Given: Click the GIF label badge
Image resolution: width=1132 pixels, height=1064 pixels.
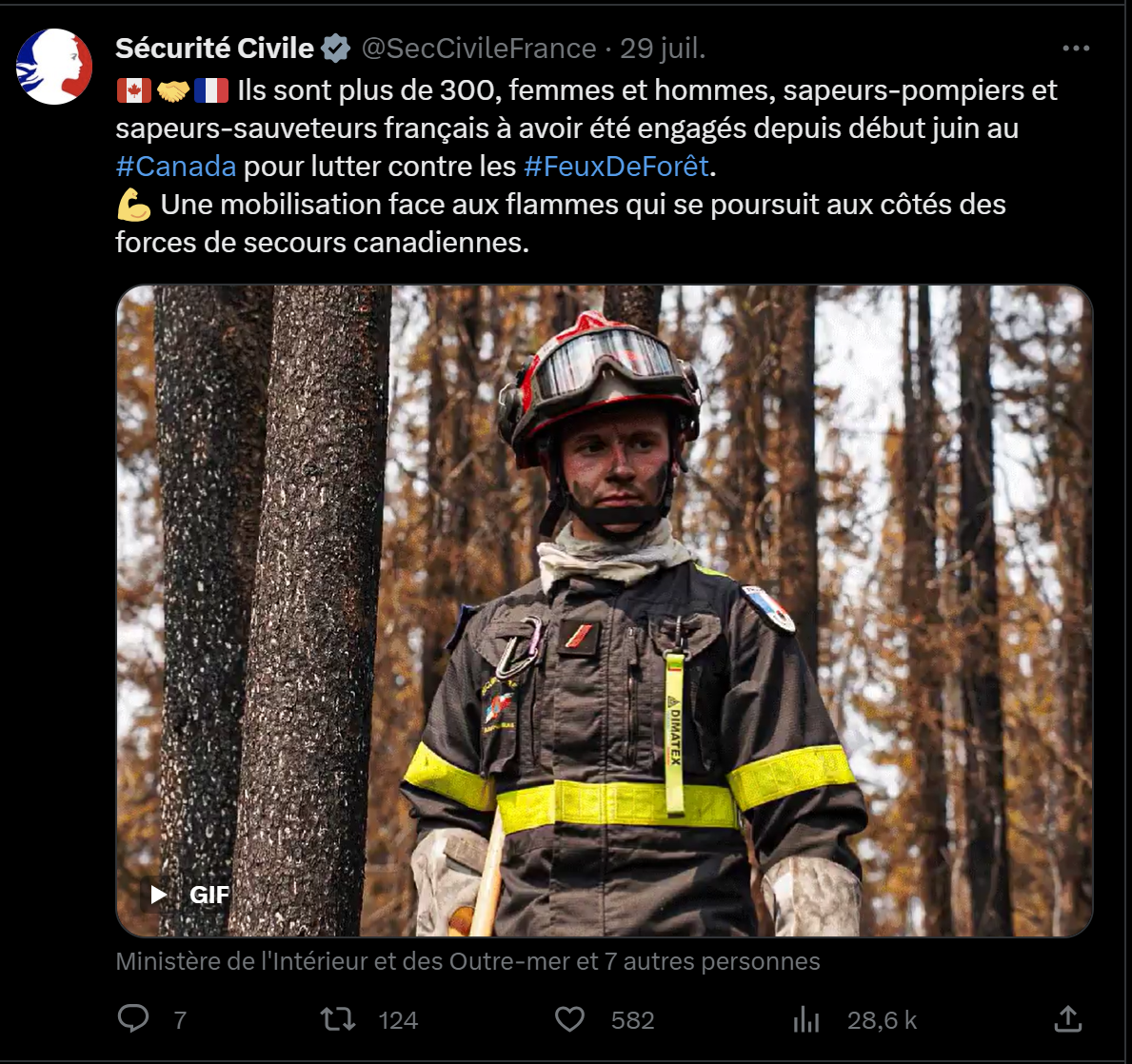Looking at the screenshot, I should pos(209,895).
